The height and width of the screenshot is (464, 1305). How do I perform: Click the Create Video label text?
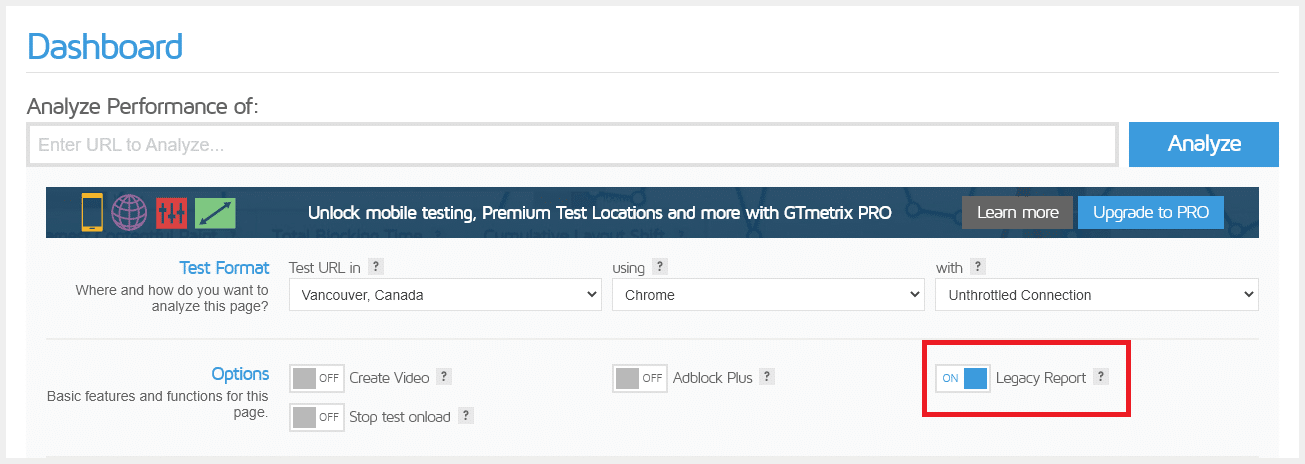click(x=389, y=378)
